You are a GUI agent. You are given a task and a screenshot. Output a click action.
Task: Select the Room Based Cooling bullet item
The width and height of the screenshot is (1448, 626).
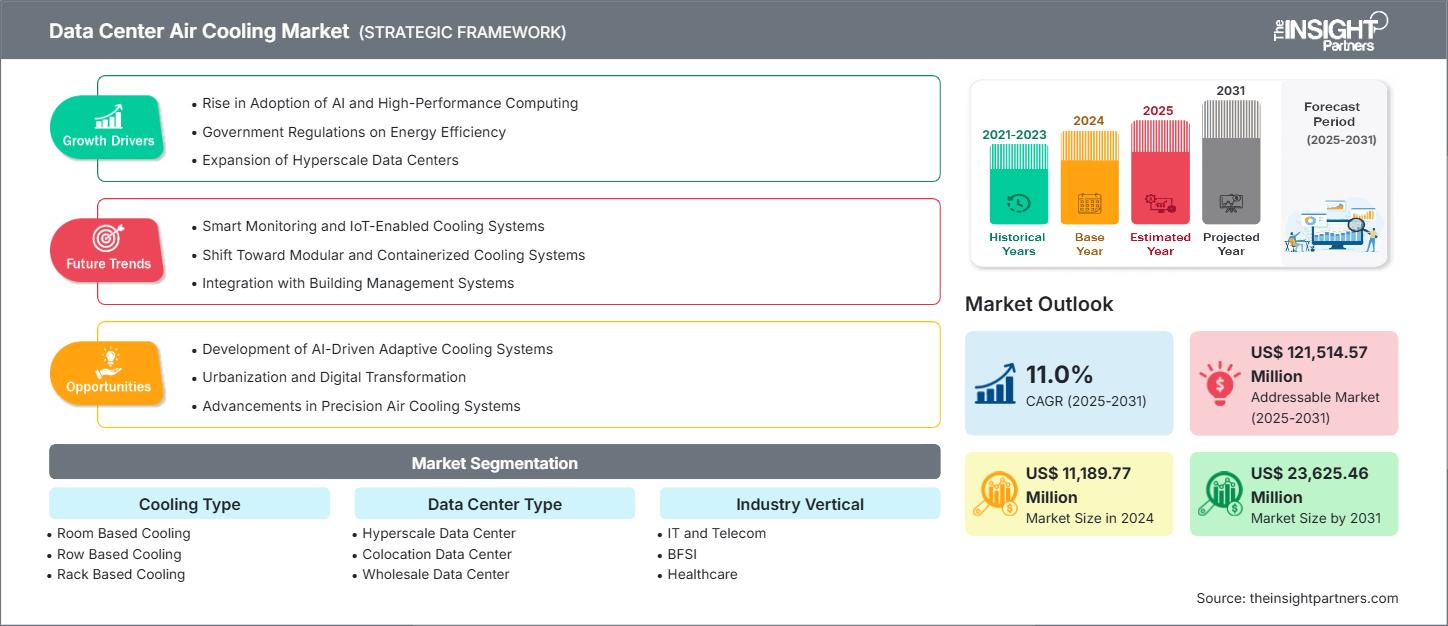pyautogui.click(x=122, y=533)
